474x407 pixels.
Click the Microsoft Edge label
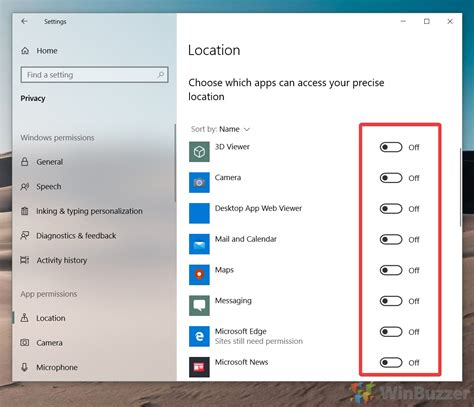click(241, 331)
